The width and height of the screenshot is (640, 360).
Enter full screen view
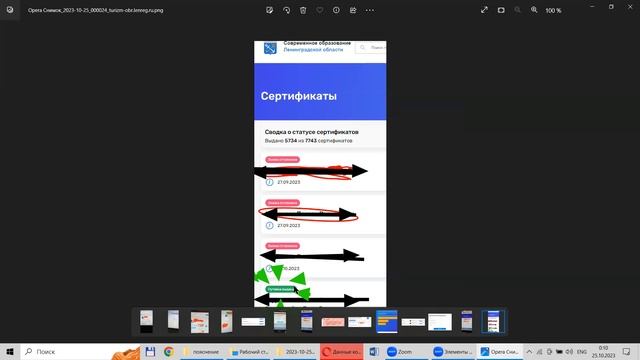pyautogui.click(x=484, y=10)
